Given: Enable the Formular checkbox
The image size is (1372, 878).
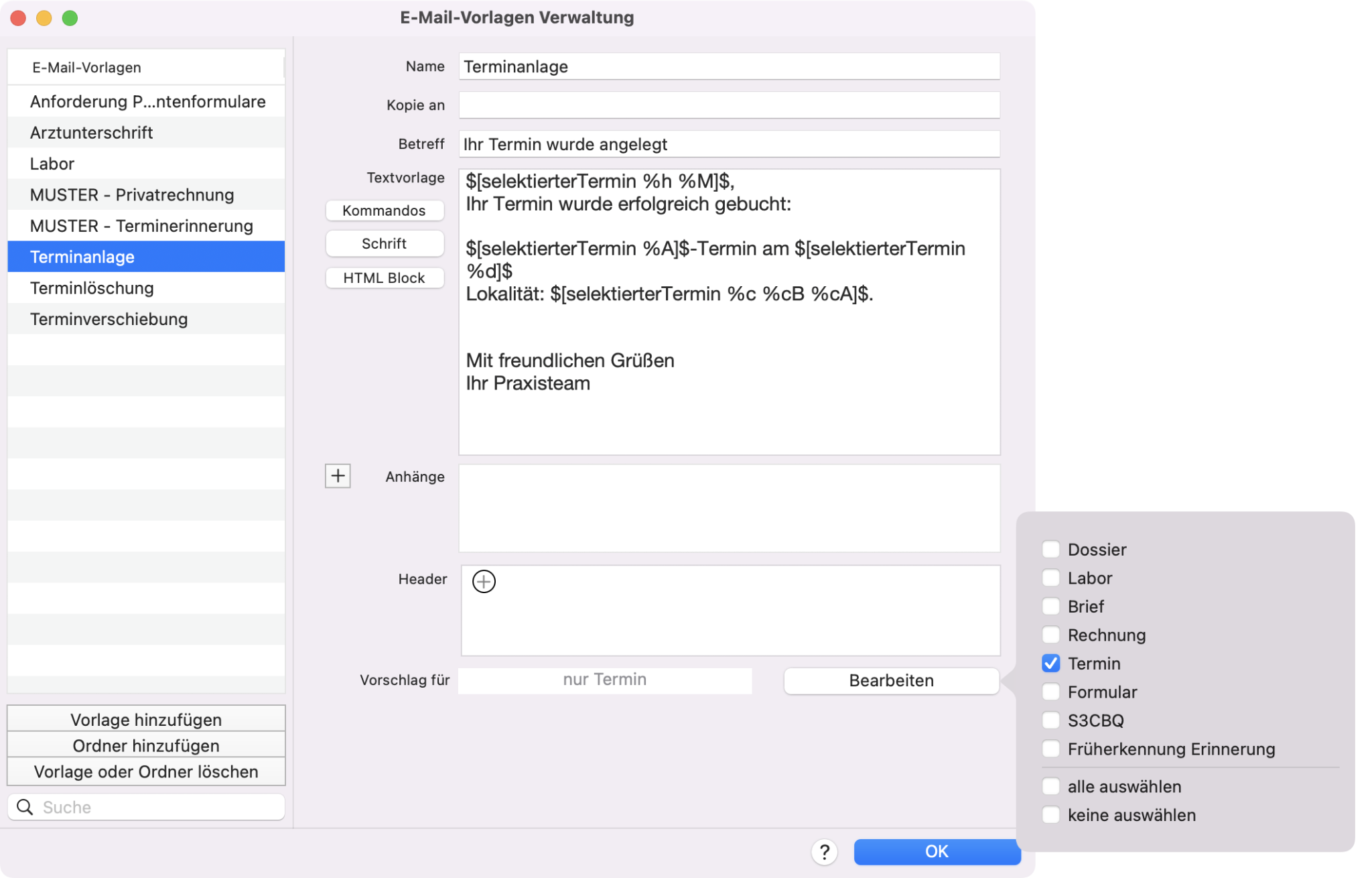Looking at the screenshot, I should [x=1052, y=691].
